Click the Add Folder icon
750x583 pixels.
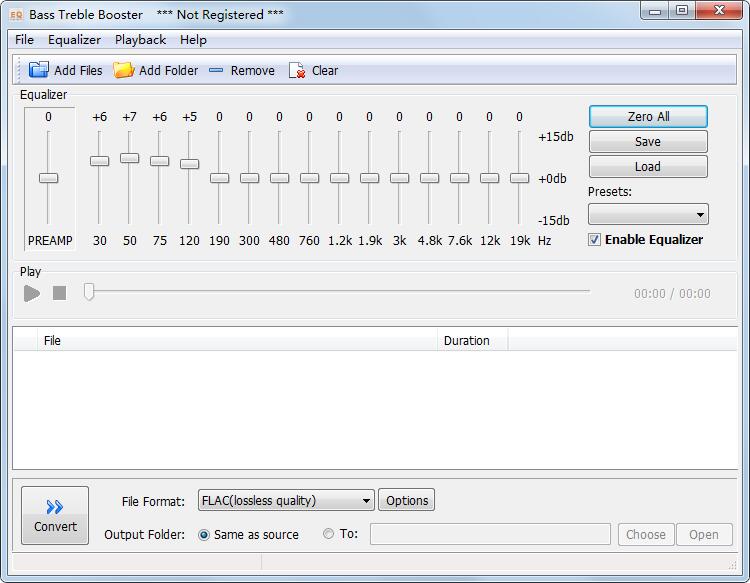124,70
